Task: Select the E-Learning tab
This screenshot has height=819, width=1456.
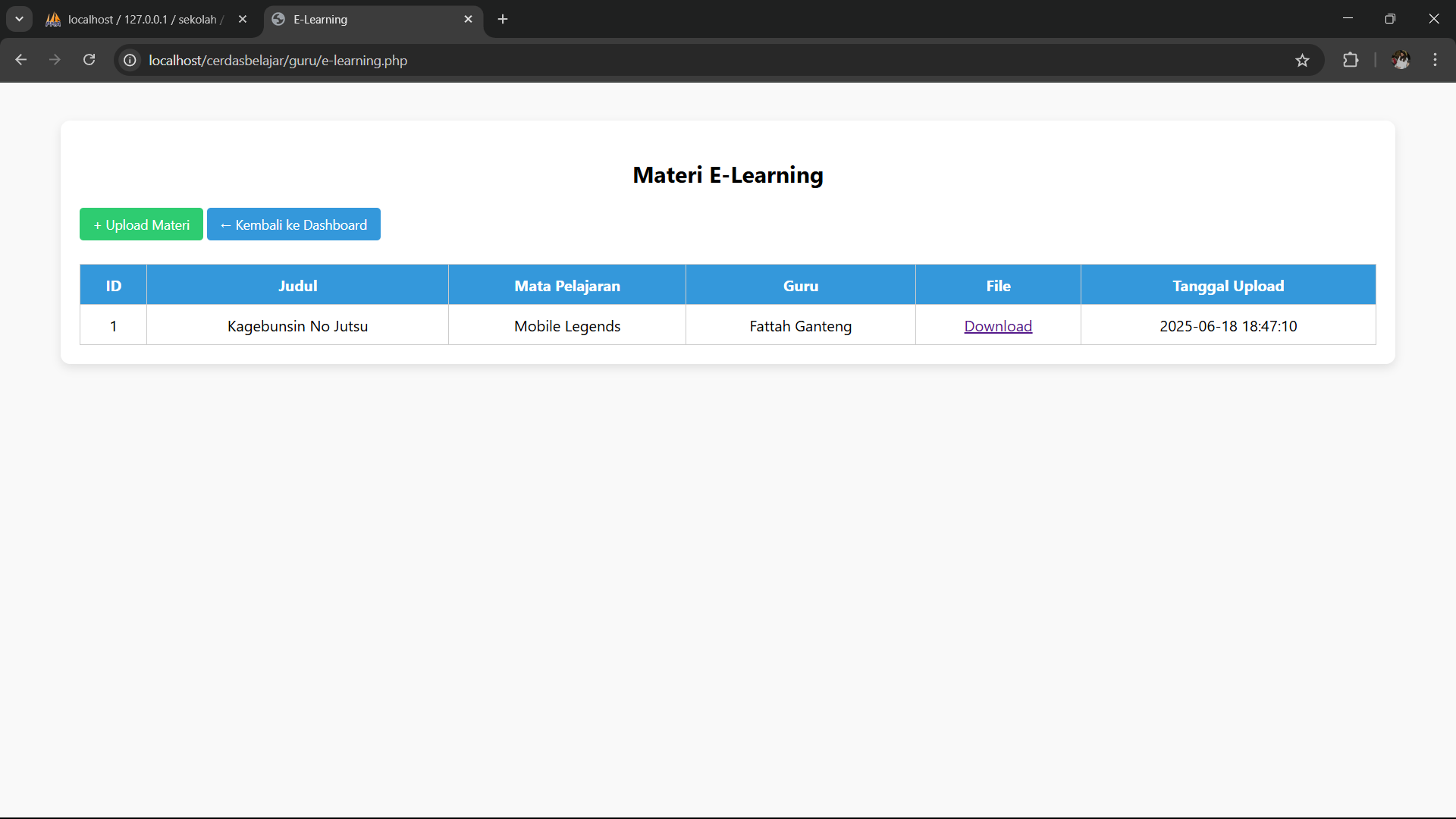Action: pos(364,19)
